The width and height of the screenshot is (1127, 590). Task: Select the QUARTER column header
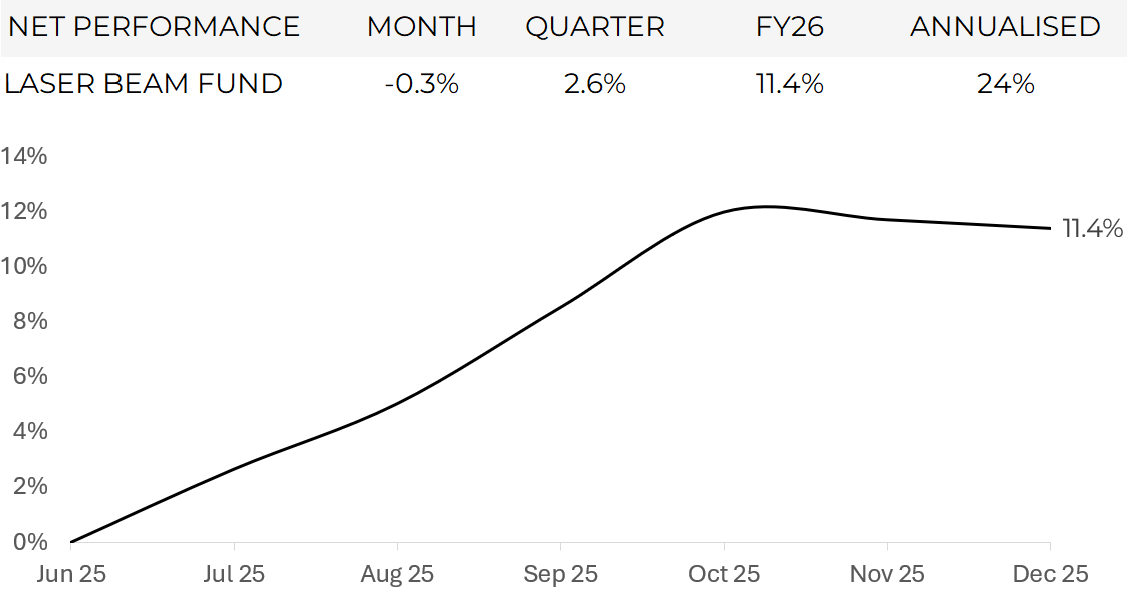[x=595, y=27]
